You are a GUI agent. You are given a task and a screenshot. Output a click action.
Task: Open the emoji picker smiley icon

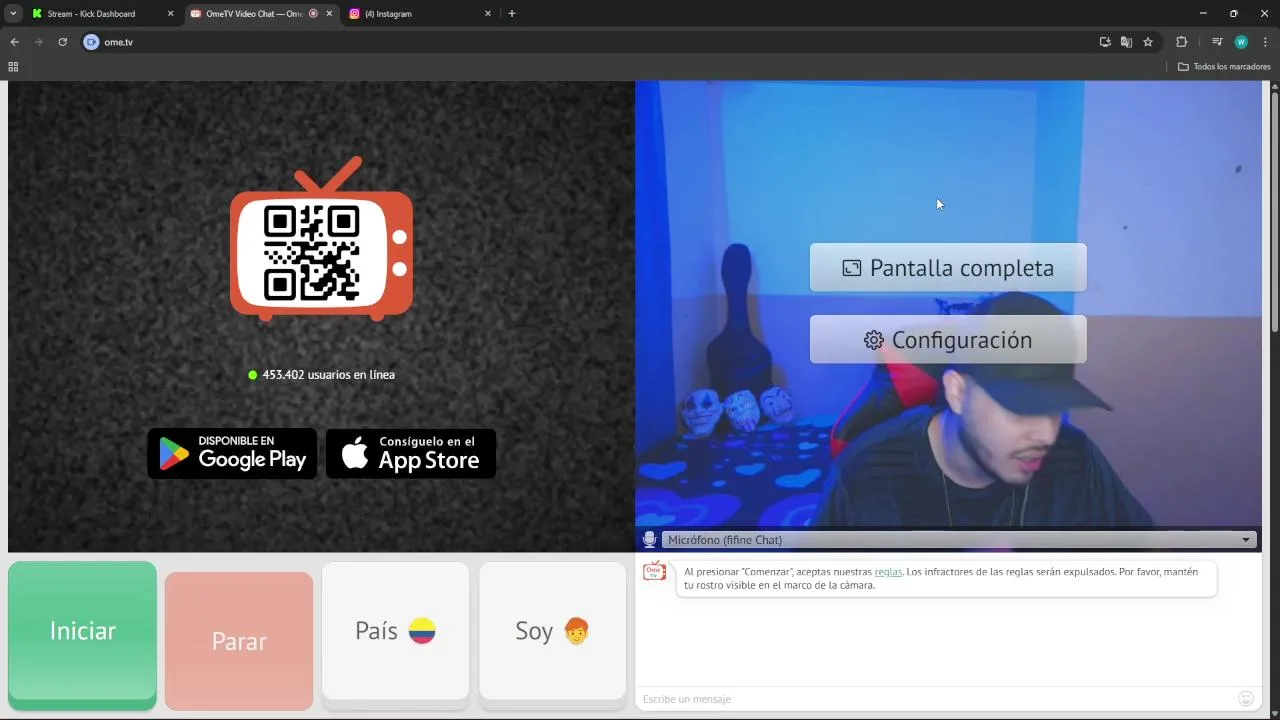[x=1246, y=699]
